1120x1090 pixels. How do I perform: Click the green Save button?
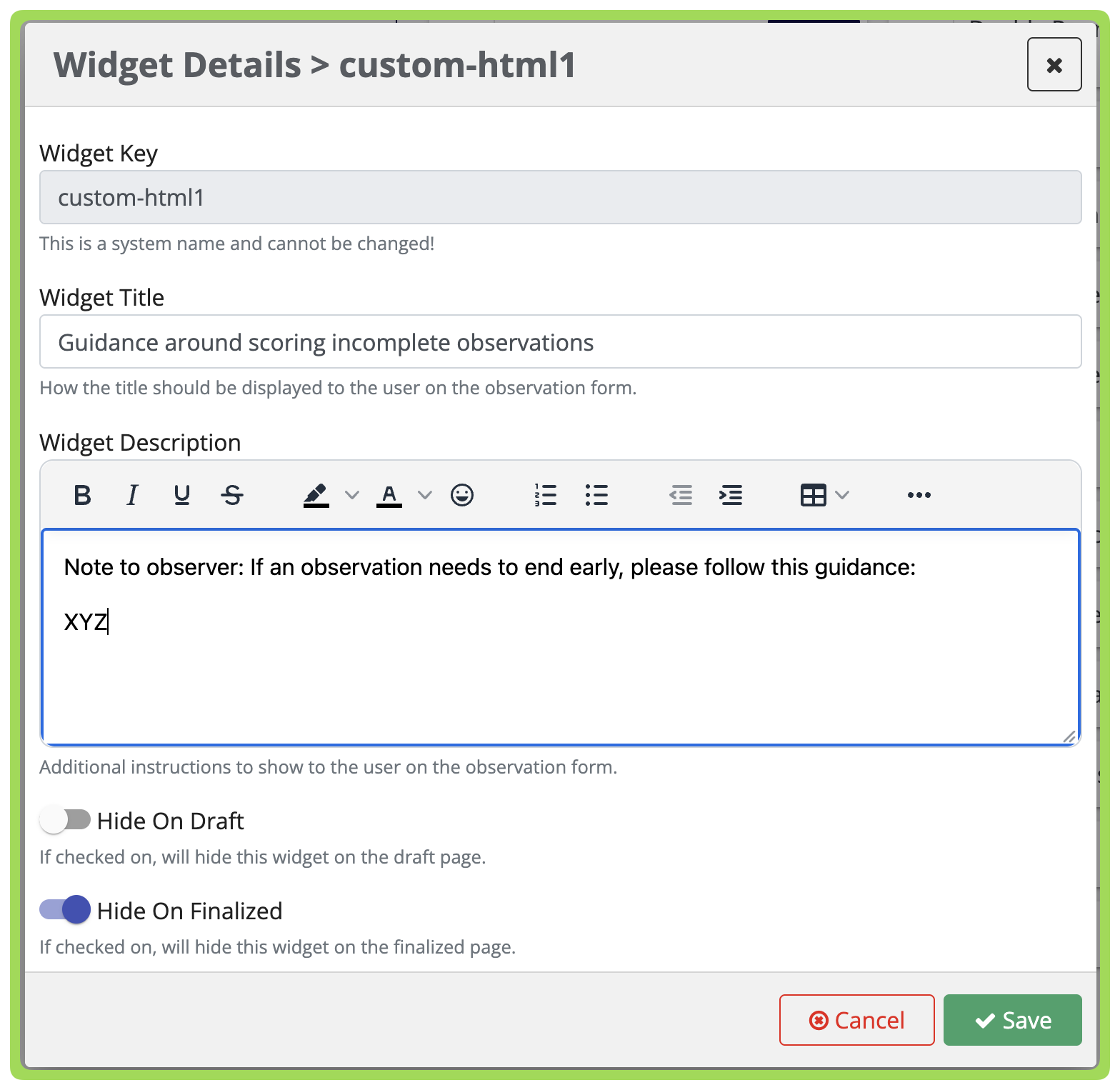coord(1013,1020)
